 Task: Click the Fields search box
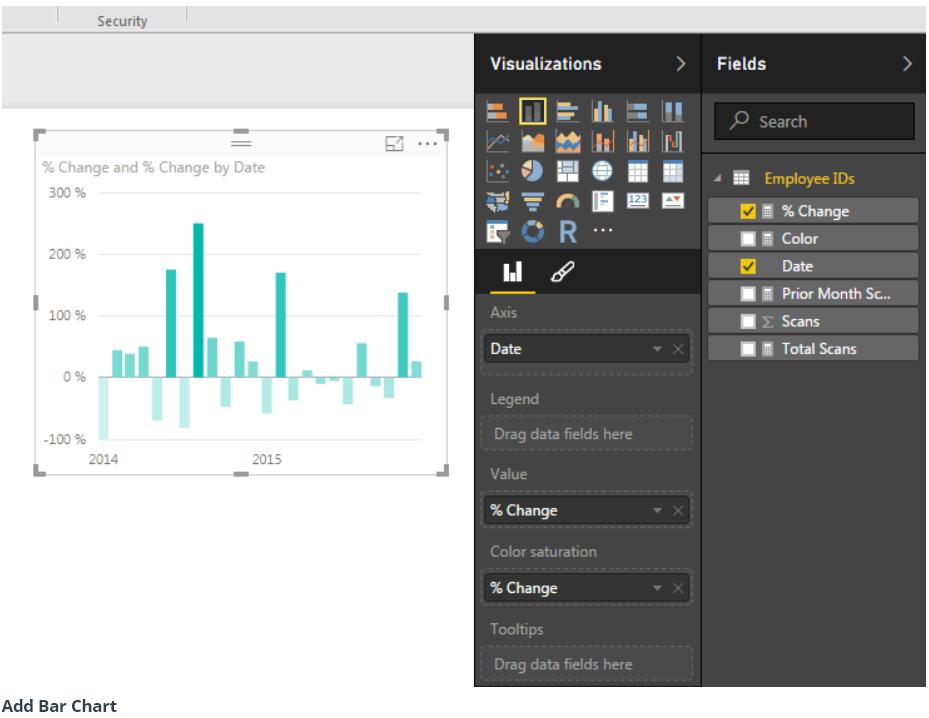point(814,121)
